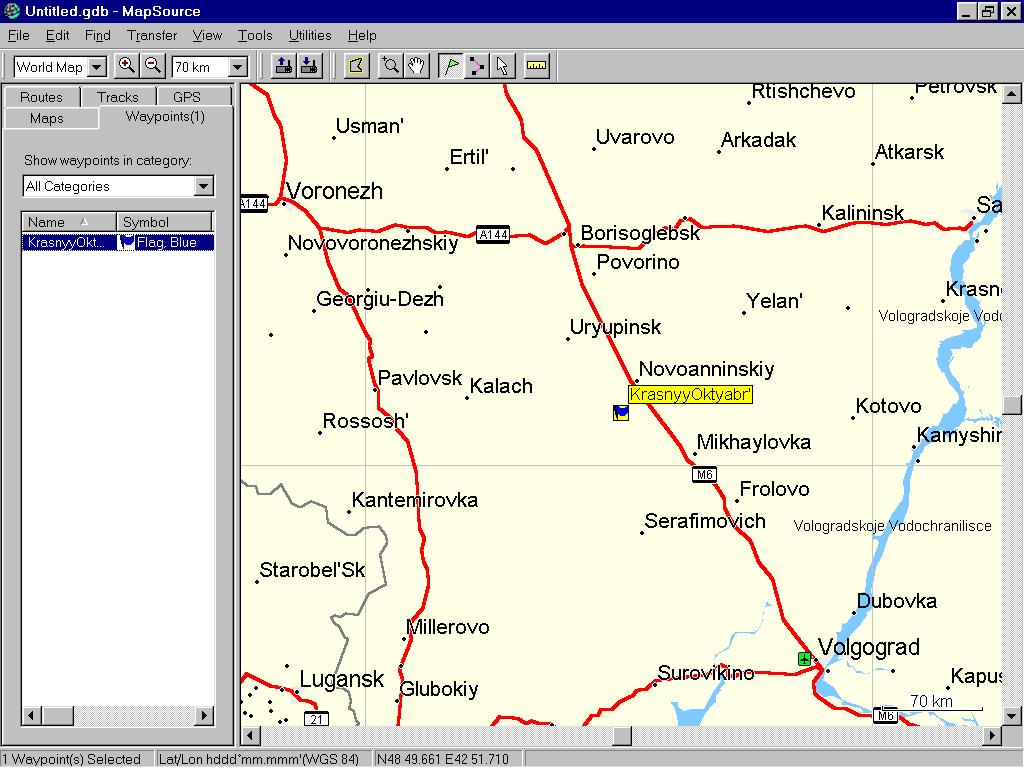The image size is (1024, 768).
Task: Select the Waypoint flag tool
Action: tap(451, 66)
